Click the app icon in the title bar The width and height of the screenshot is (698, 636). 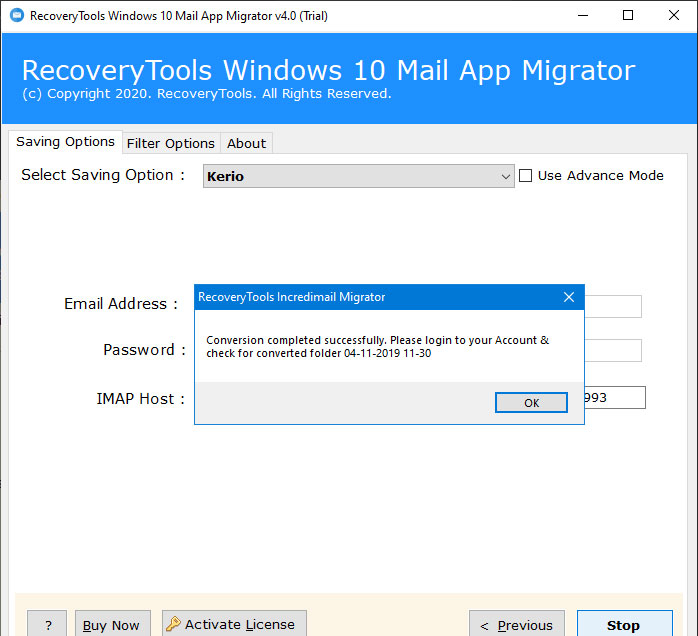[x=16, y=16]
